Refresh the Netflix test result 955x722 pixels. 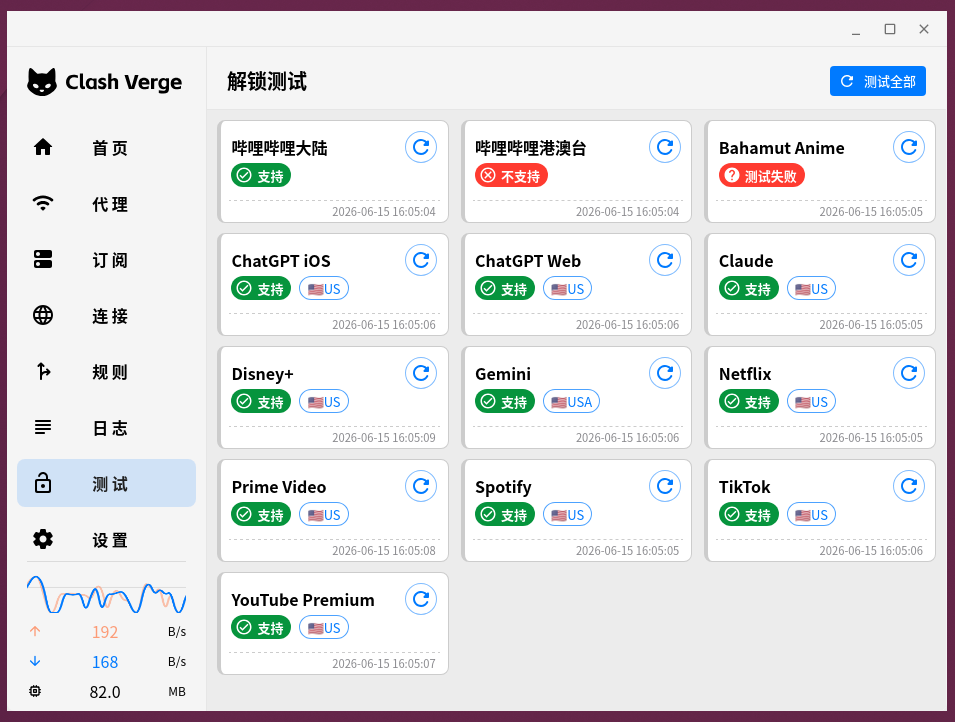click(x=909, y=373)
